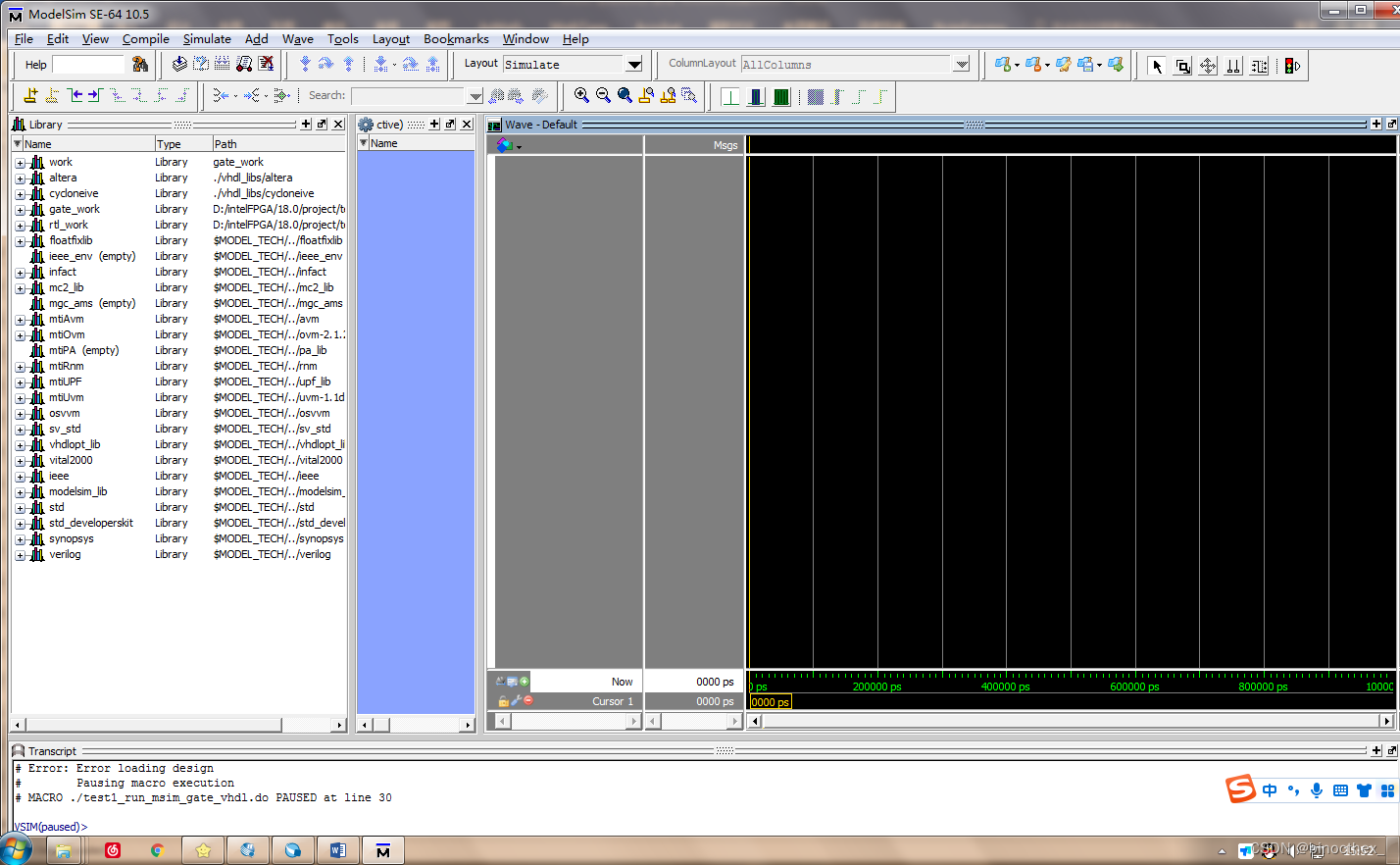The width and height of the screenshot is (1400, 865).
Task: Click the traffic-light Break simulation icon
Action: [1288, 66]
